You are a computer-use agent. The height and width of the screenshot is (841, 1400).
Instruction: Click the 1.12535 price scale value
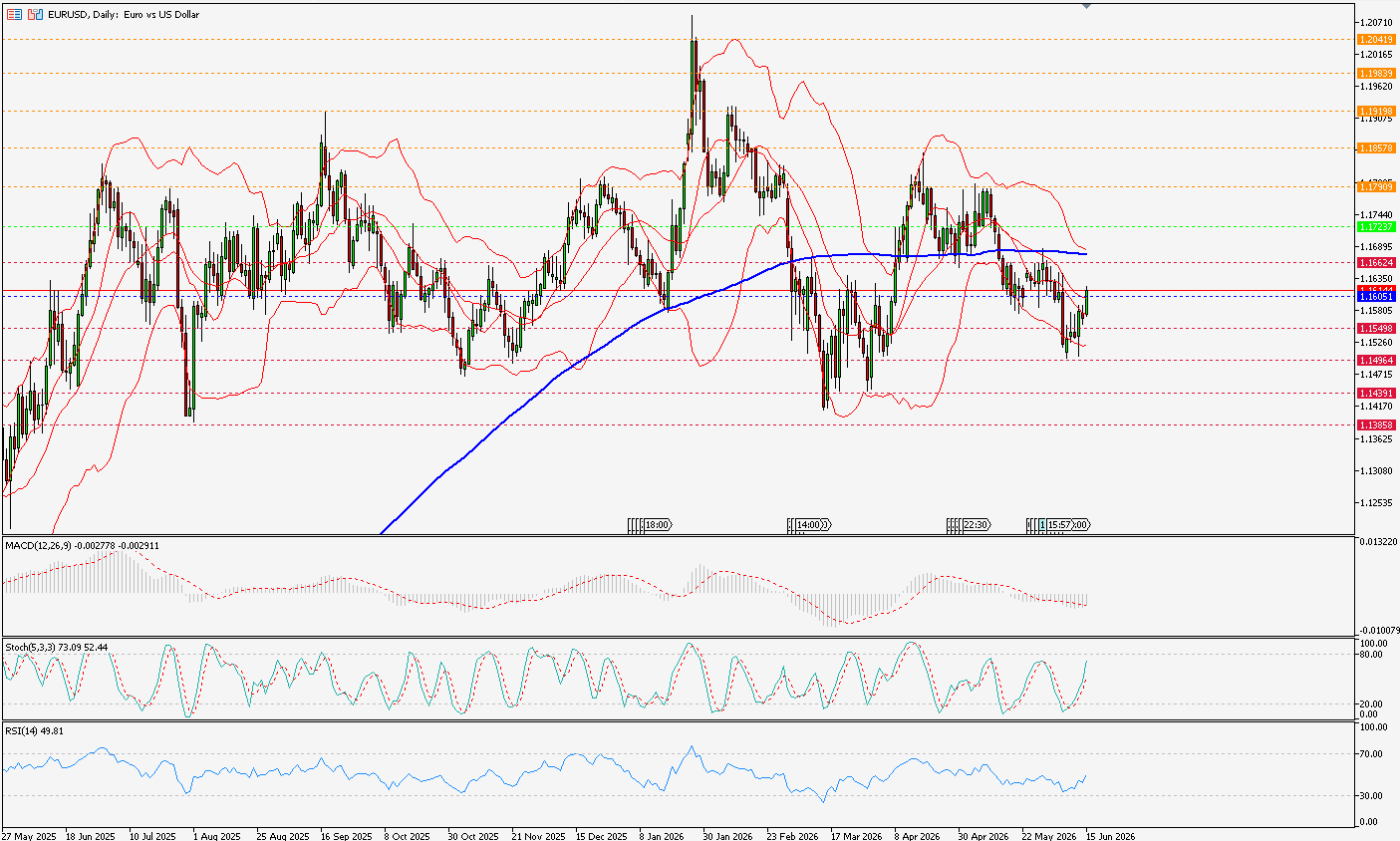1375,502
